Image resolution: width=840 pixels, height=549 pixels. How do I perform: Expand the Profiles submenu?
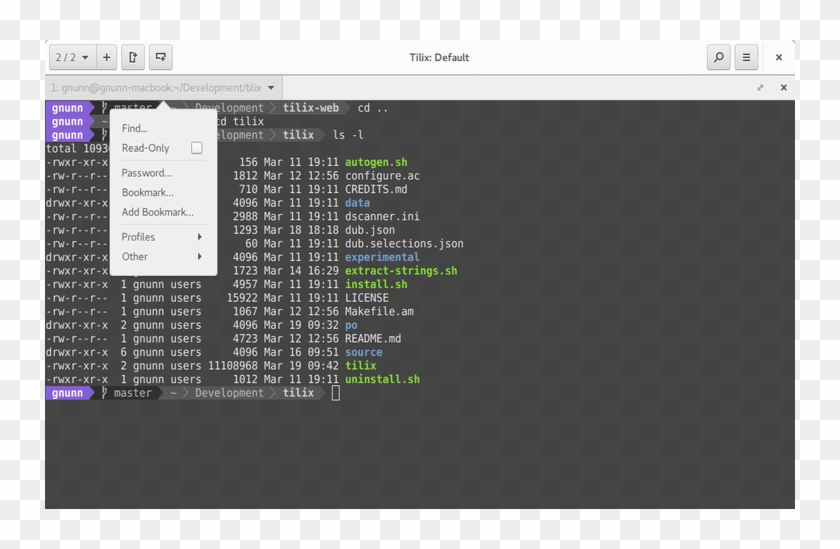pos(163,237)
